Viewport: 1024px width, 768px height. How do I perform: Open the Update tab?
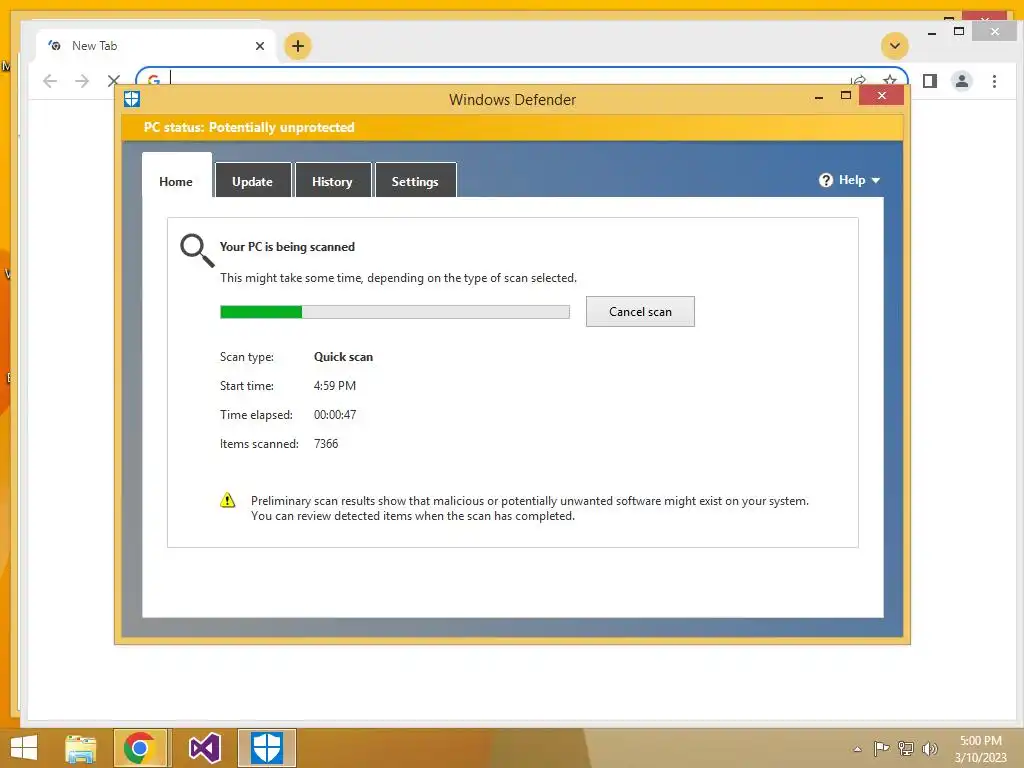coord(253,180)
